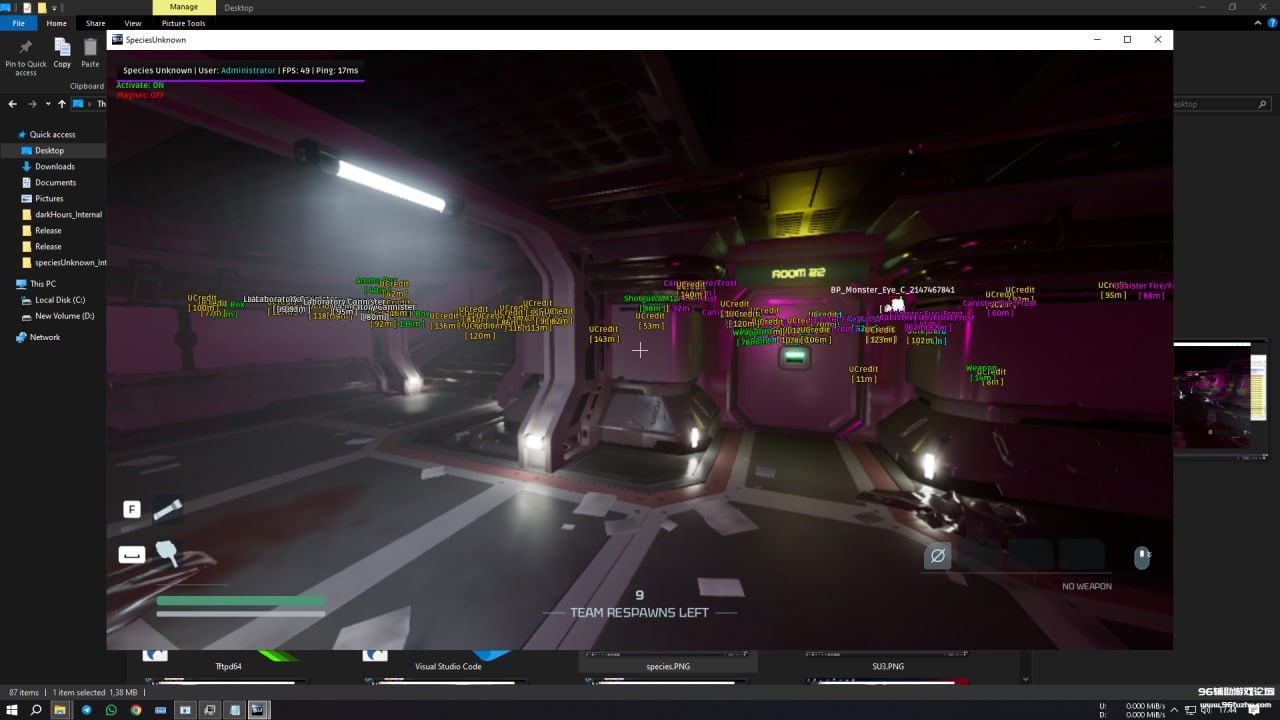Open Telegram from the taskbar
The height and width of the screenshot is (720, 1280).
point(86,710)
